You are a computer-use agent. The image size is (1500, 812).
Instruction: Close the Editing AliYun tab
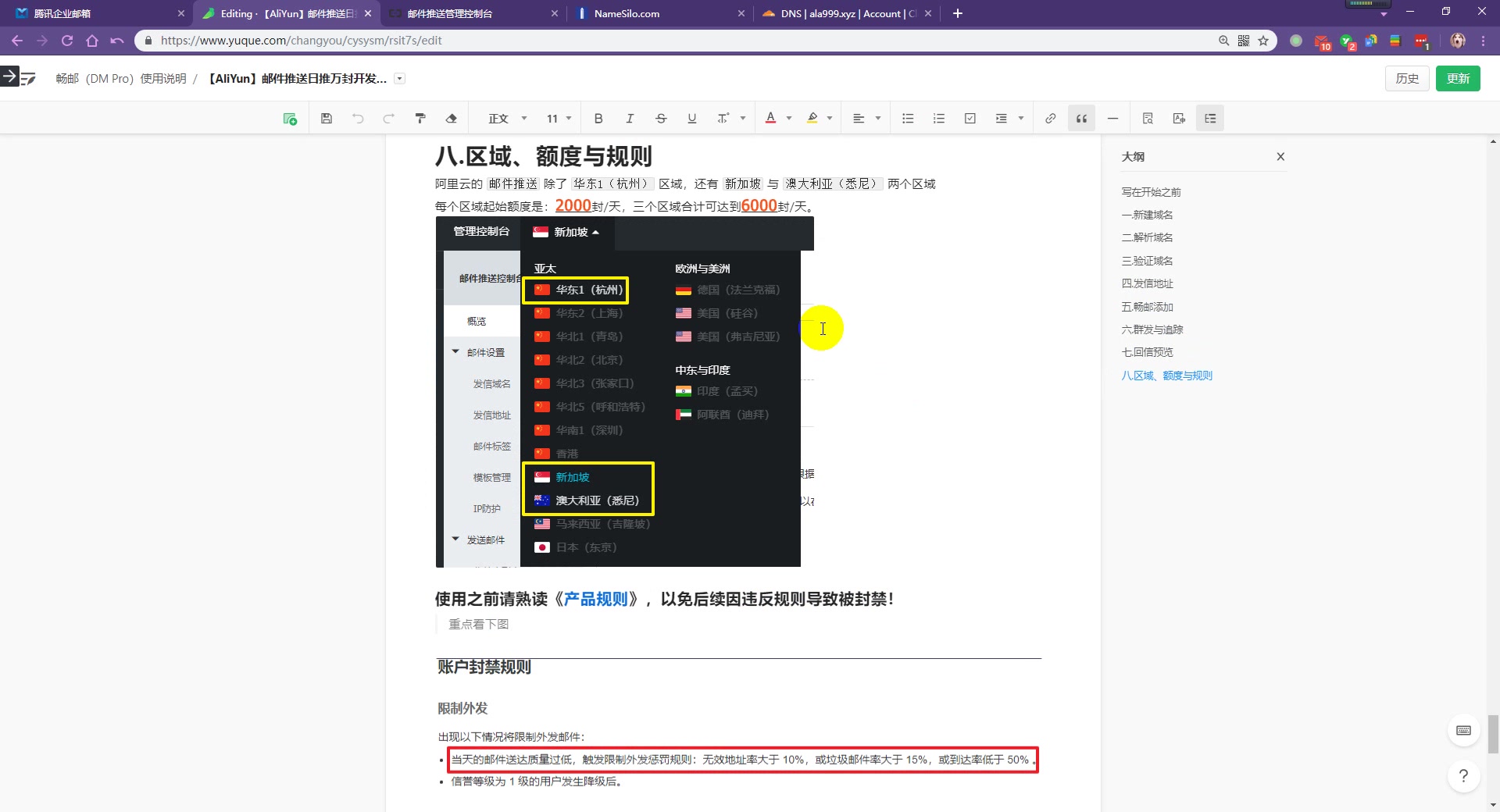click(368, 13)
